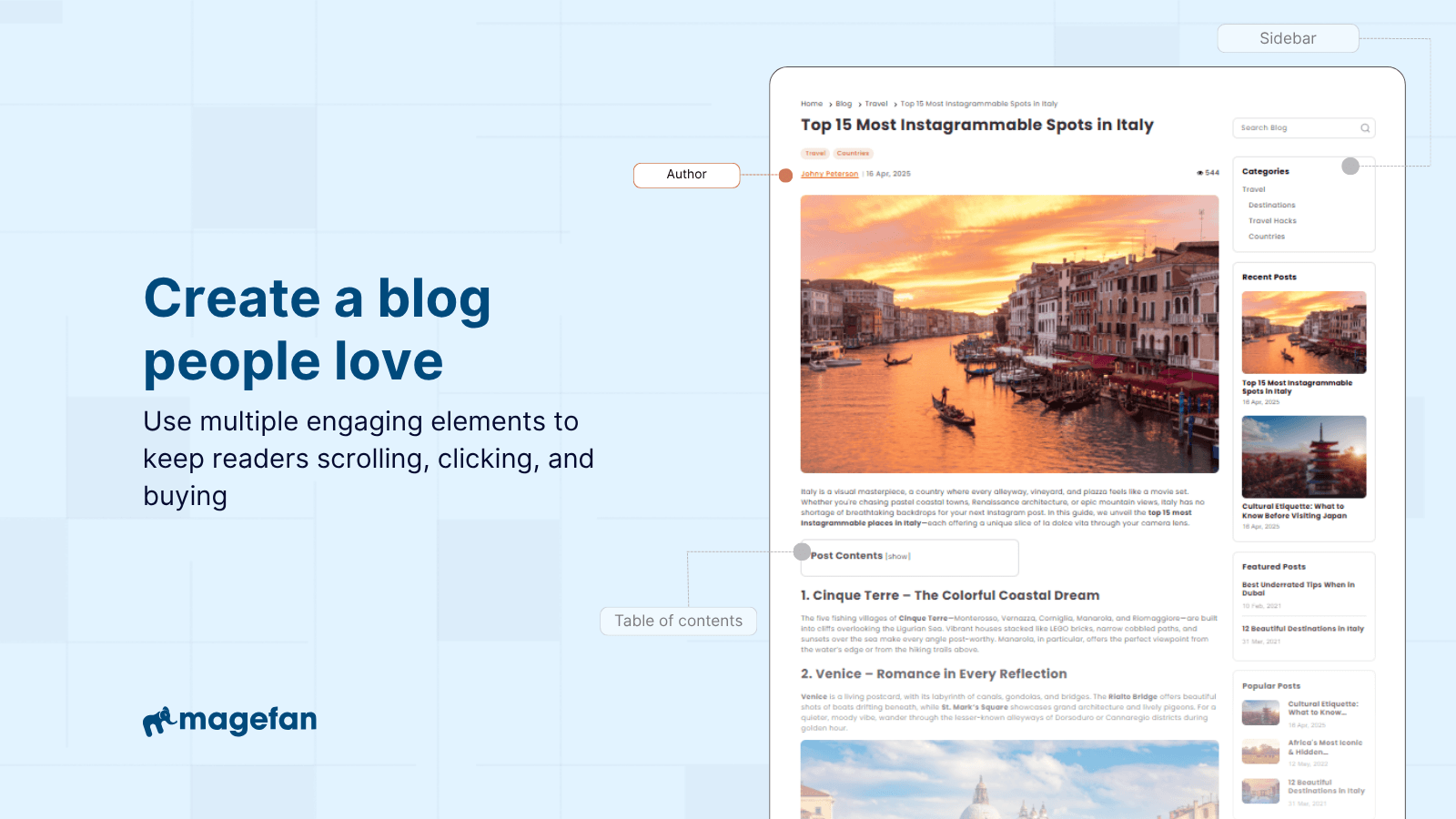This screenshot has height=819, width=1456.
Task: Click the eye views icon beside 544
Action: 1200,173
